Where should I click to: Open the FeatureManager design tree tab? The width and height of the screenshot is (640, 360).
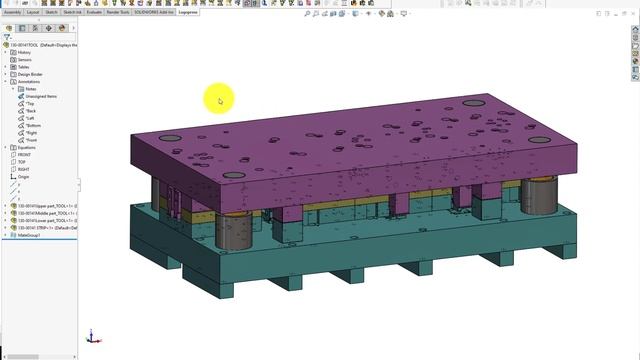coord(9,28)
